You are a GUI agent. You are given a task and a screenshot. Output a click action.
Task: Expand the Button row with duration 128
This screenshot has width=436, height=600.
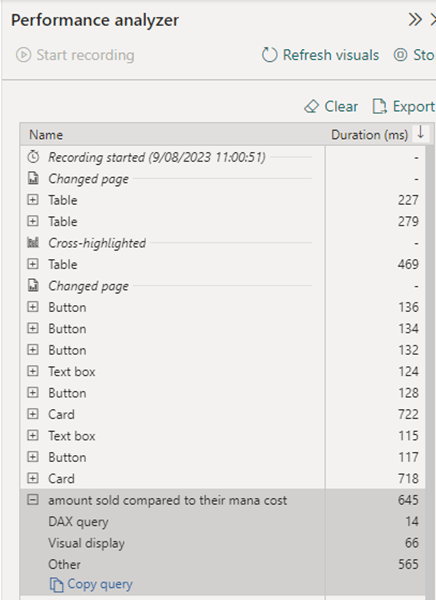33,393
